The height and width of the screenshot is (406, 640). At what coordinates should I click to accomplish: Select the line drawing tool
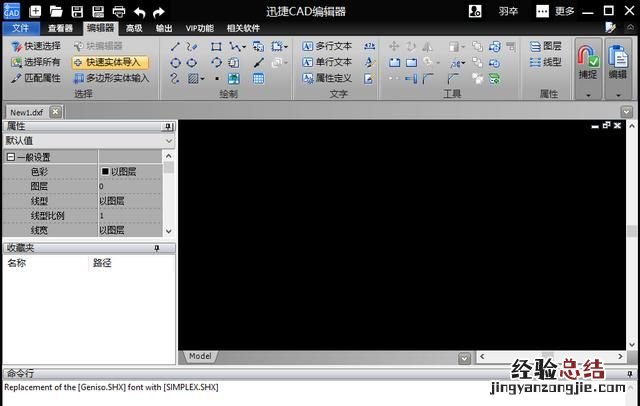[x=176, y=46]
